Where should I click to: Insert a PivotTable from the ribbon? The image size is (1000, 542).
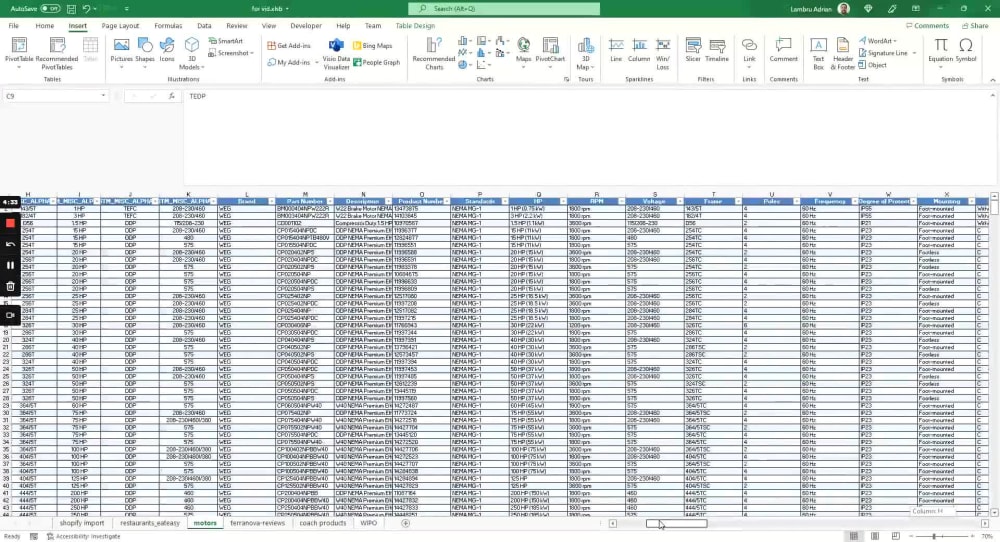(x=19, y=52)
